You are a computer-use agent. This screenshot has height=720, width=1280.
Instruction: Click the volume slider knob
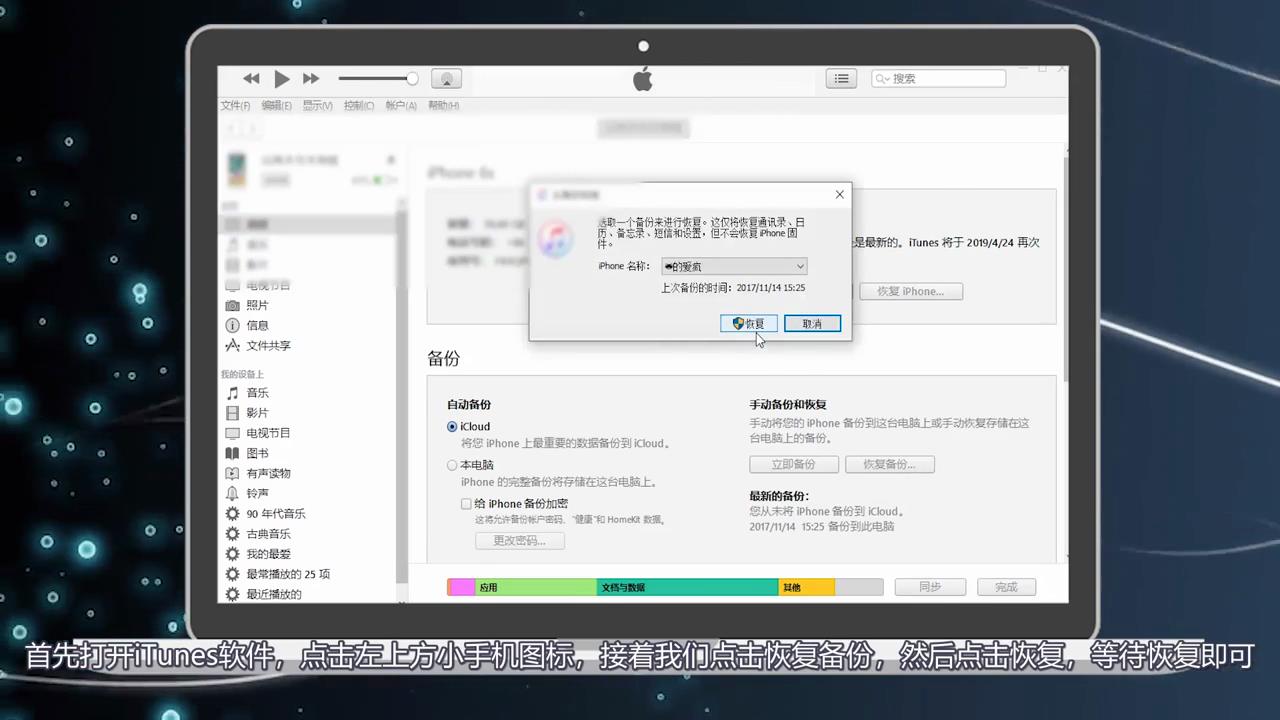point(412,78)
